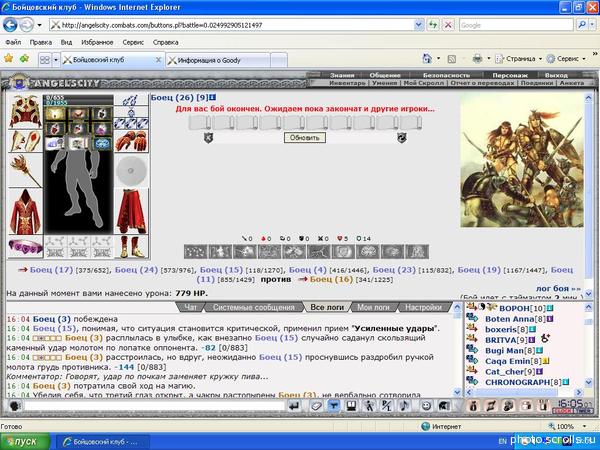This screenshot has width=600, height=450.
Task: Open the Инвентарь link in the game menu
Action: pyautogui.click(x=347, y=83)
